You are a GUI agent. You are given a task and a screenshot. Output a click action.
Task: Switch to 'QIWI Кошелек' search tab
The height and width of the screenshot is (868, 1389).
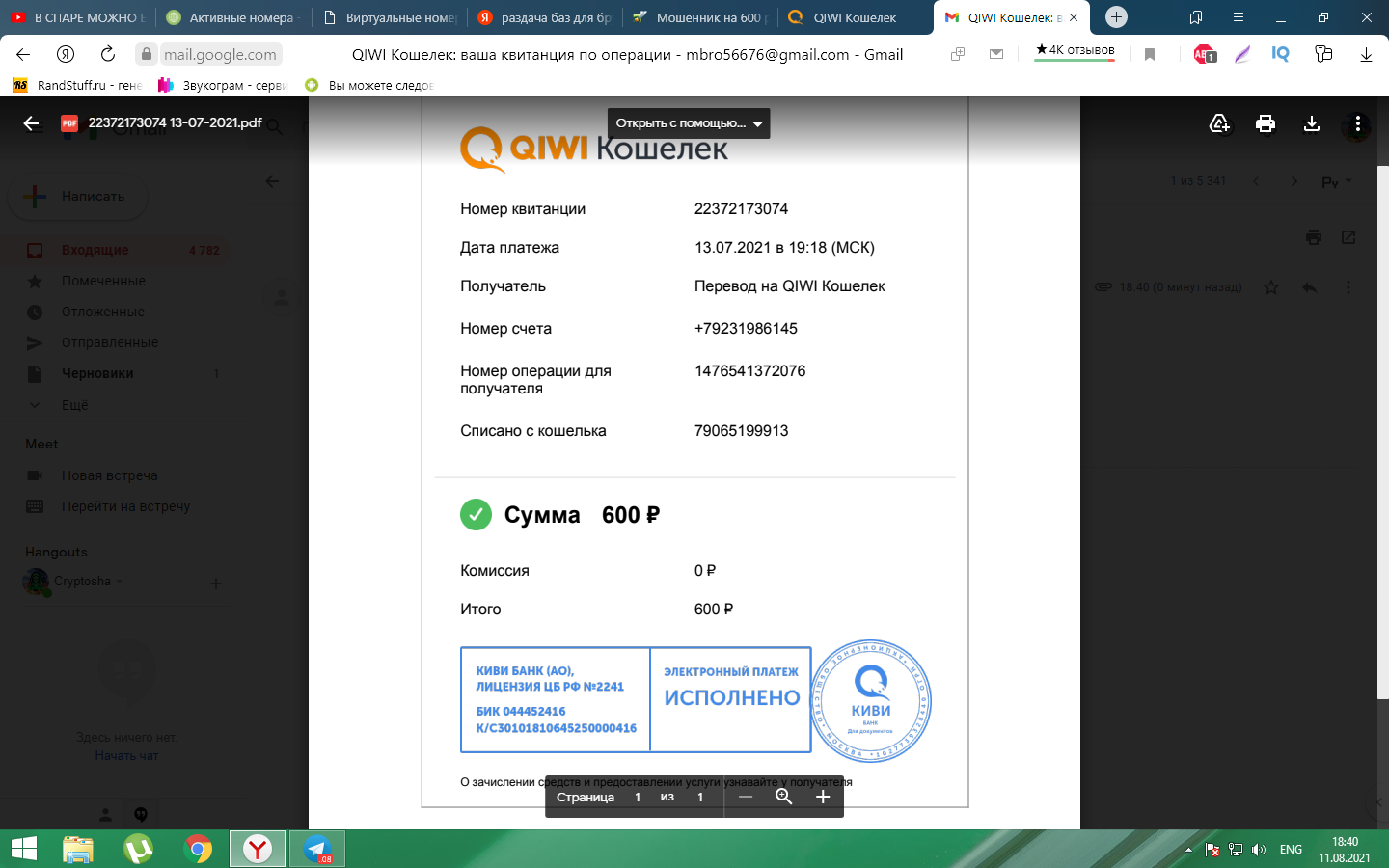click(857, 17)
